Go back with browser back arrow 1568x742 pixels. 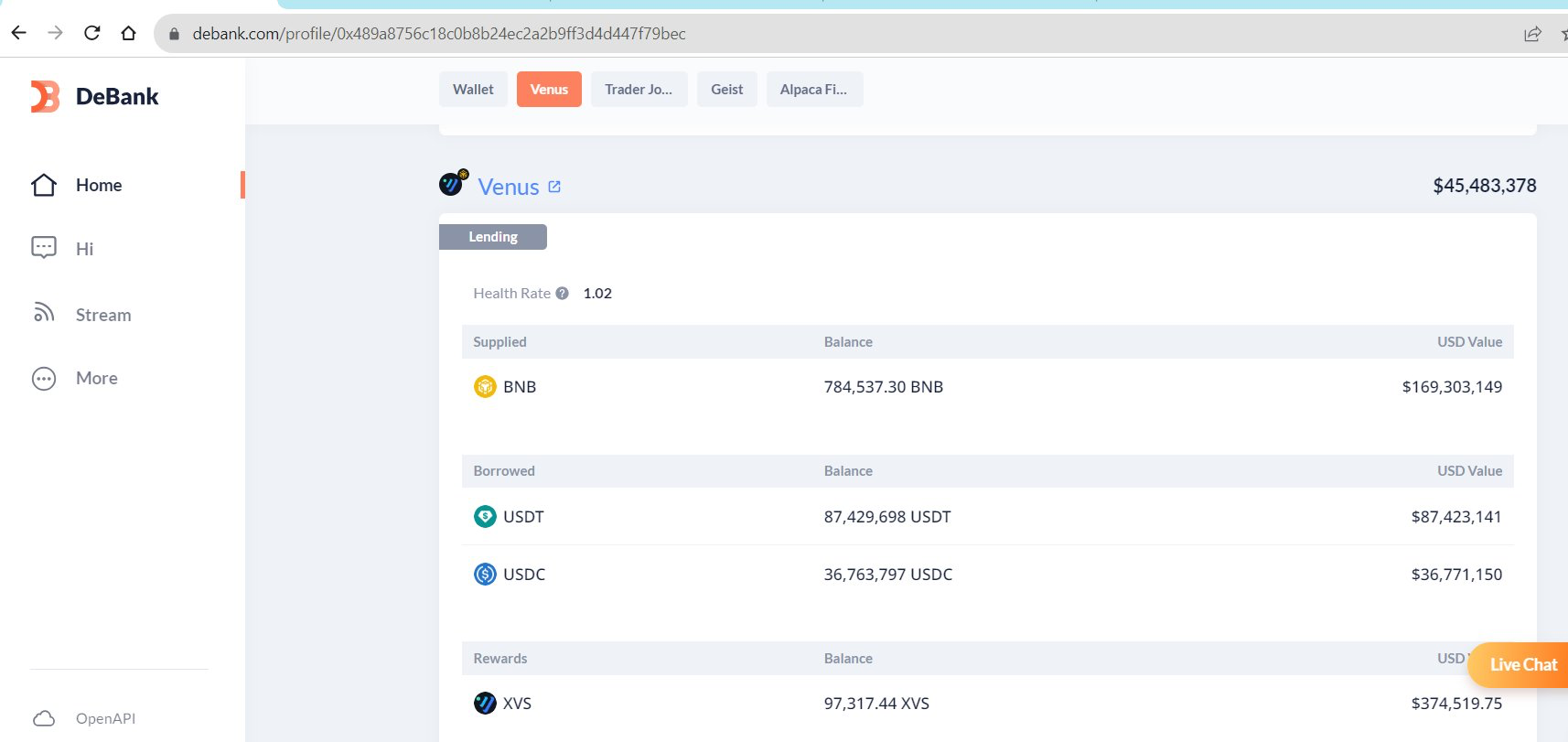(18, 33)
